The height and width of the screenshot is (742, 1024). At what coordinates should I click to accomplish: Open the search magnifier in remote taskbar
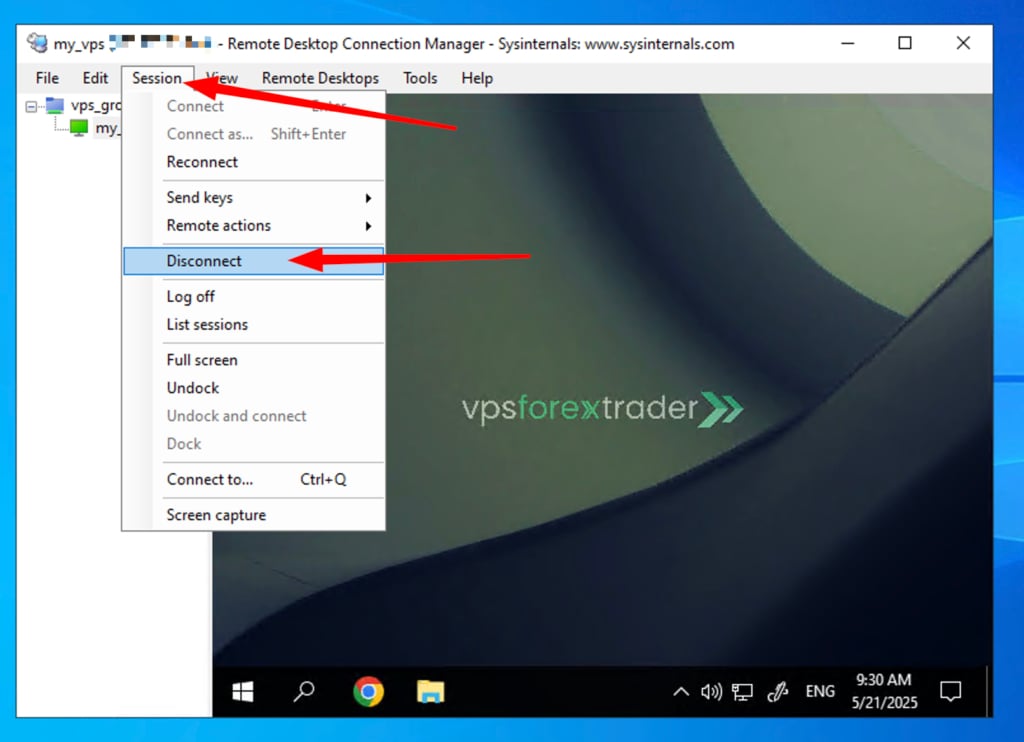tap(304, 691)
